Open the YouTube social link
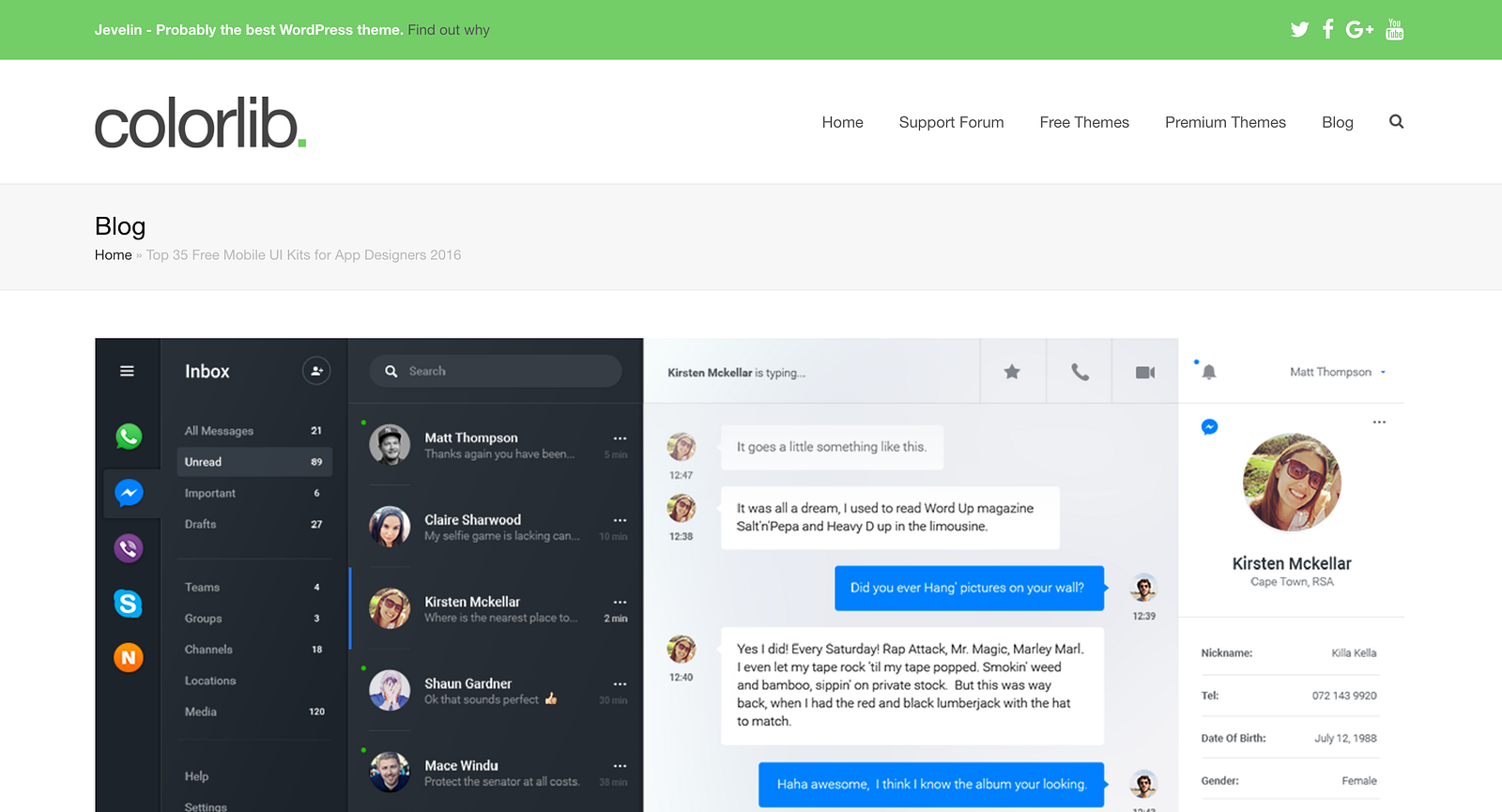This screenshot has height=812, width=1502. tap(1395, 29)
